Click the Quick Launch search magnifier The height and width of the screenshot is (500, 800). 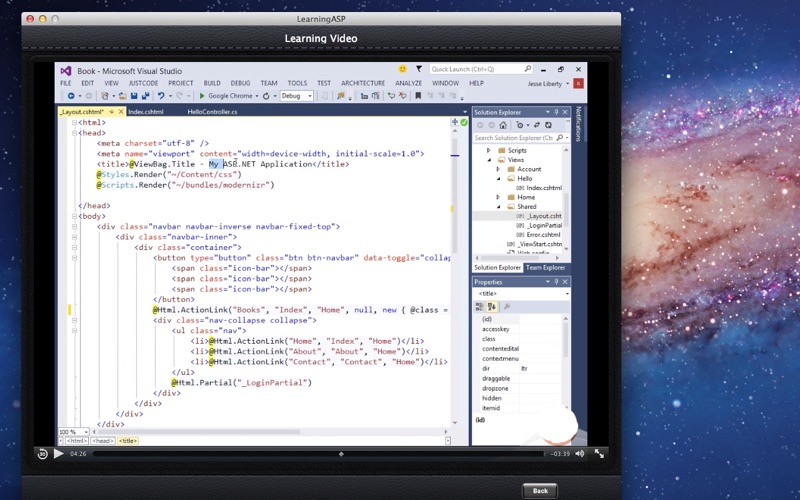[x=528, y=69]
